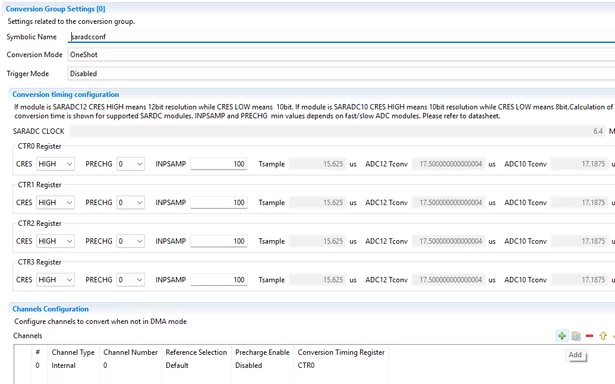Click the Duplicate channel copy icon
The width and height of the screenshot is (615, 384).
(576, 336)
